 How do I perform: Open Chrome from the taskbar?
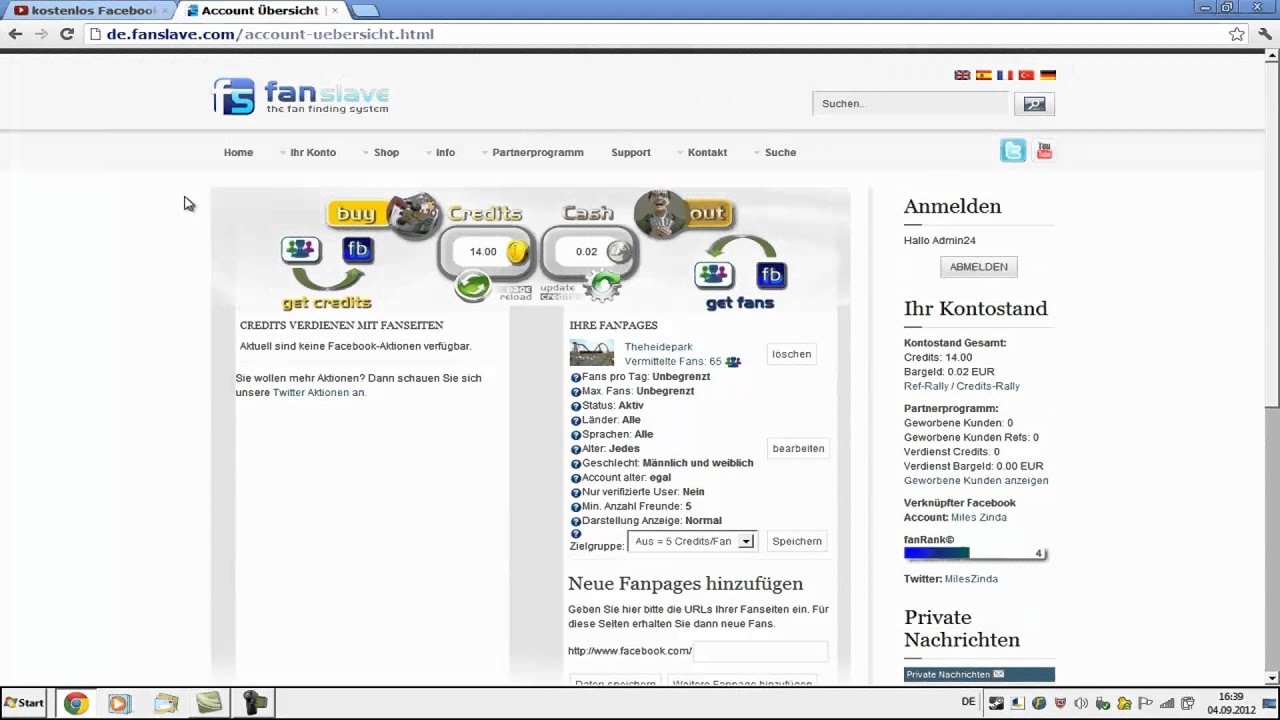tap(75, 703)
